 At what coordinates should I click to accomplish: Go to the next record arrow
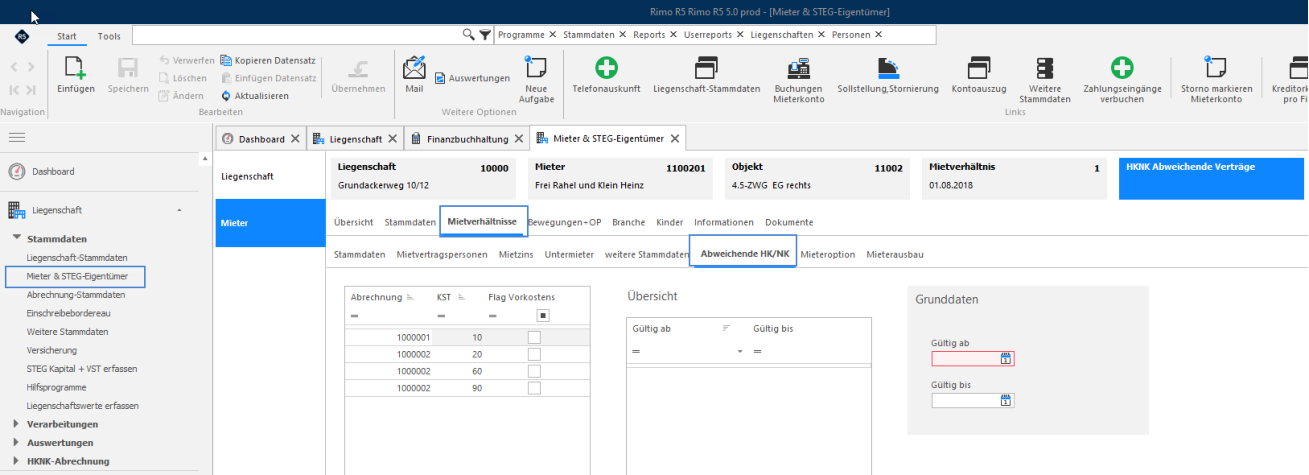pyautogui.click(x=31, y=67)
